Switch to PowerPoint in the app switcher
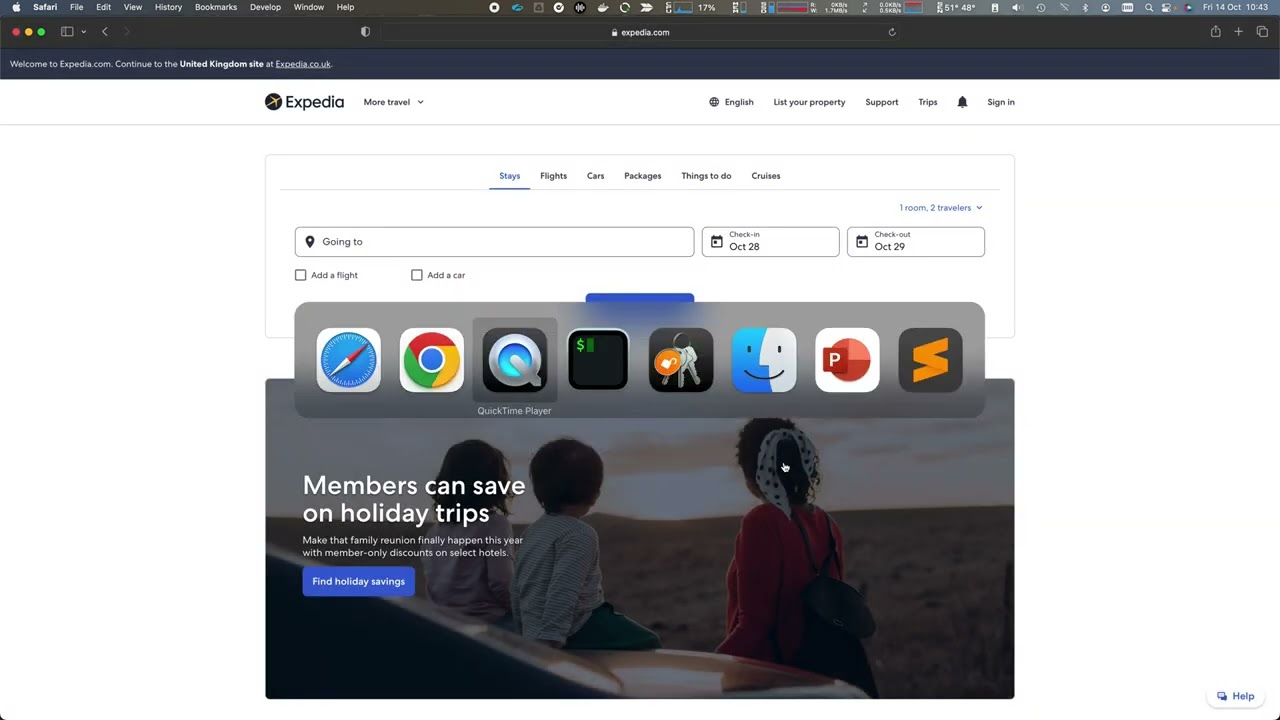1280x720 pixels. pyautogui.click(x=847, y=360)
